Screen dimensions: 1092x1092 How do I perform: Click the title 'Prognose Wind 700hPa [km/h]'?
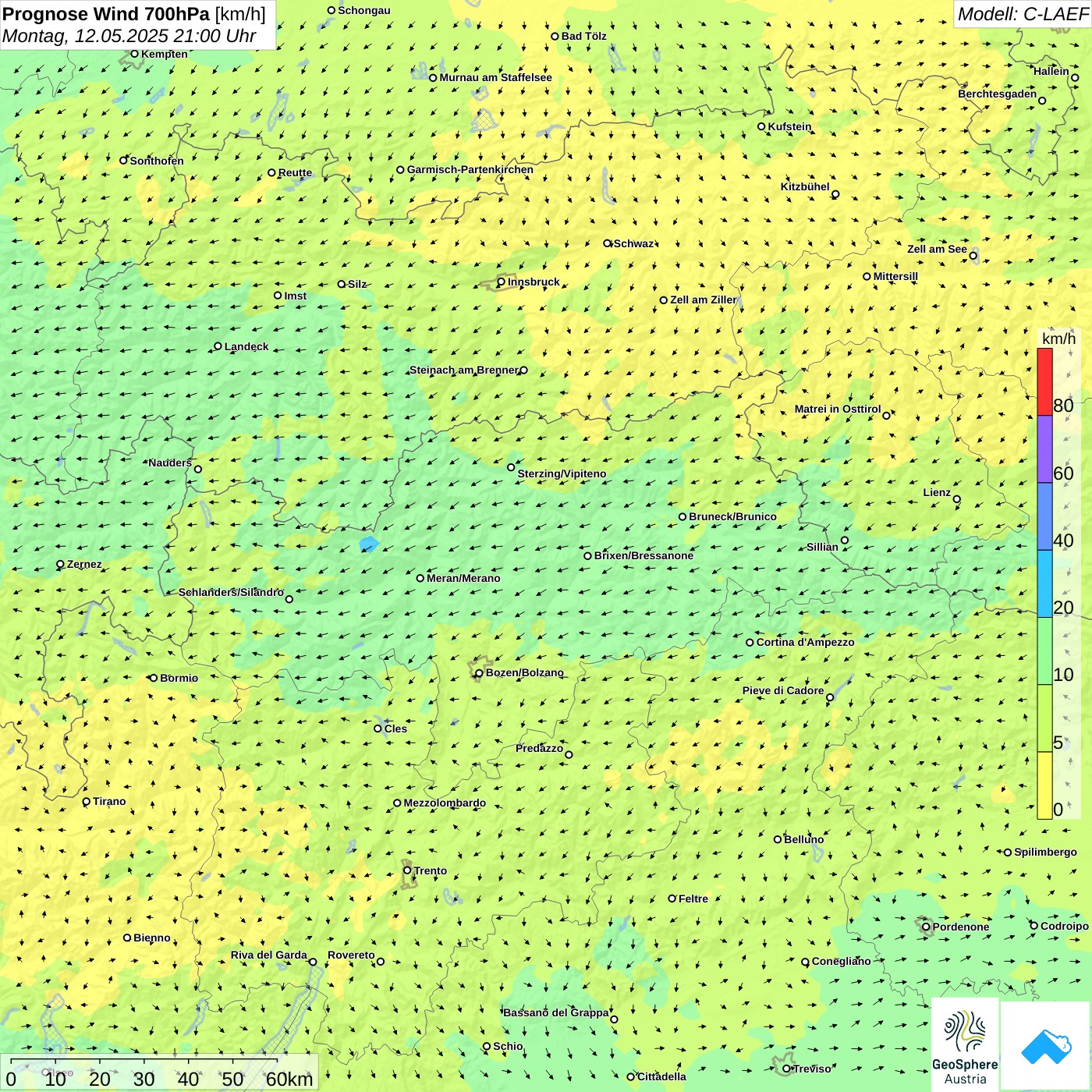pos(134,14)
